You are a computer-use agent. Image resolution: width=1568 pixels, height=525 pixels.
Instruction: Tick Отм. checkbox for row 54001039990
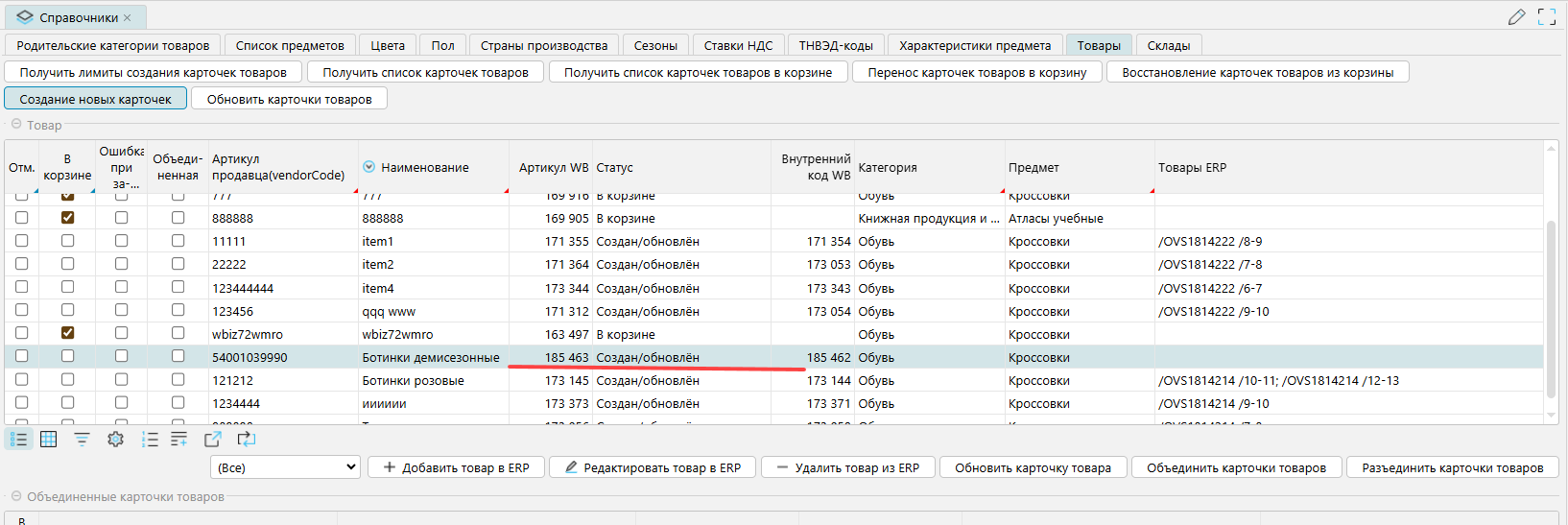click(x=21, y=356)
